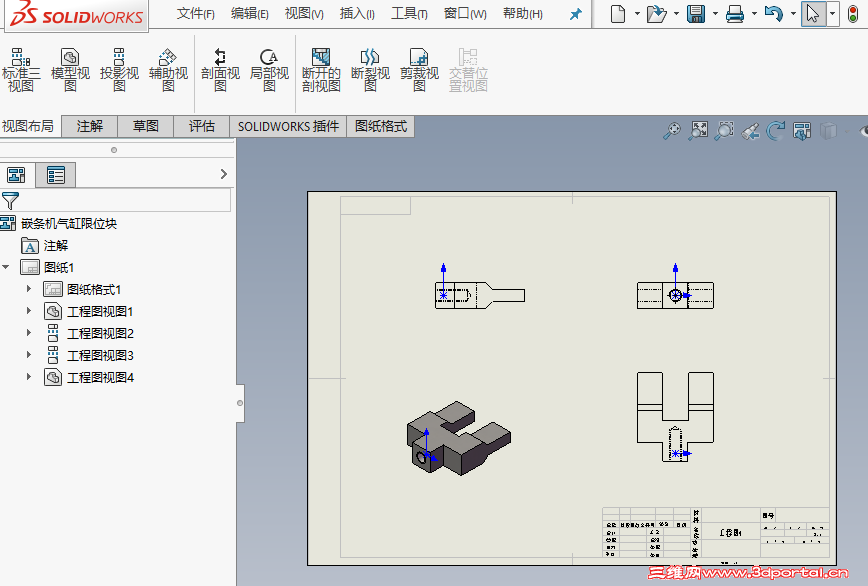Open the PropertyManager tab icon
The width and height of the screenshot is (868, 586).
[56, 175]
